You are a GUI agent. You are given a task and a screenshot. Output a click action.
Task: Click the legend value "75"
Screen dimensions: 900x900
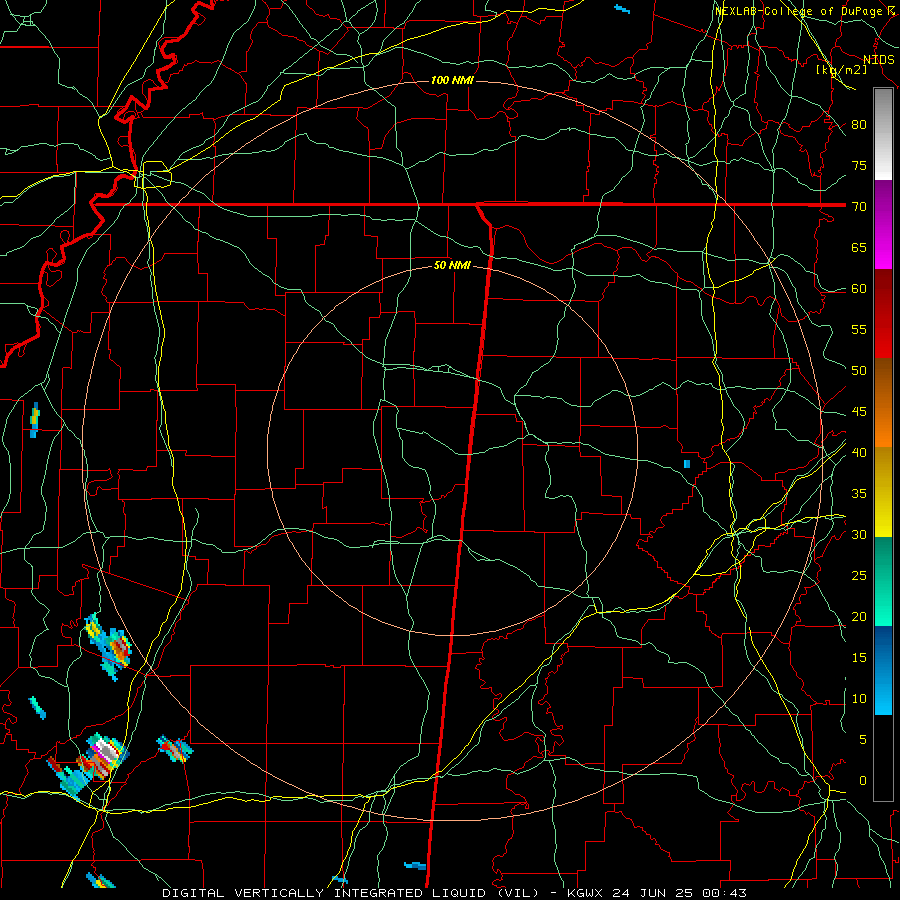(x=859, y=165)
